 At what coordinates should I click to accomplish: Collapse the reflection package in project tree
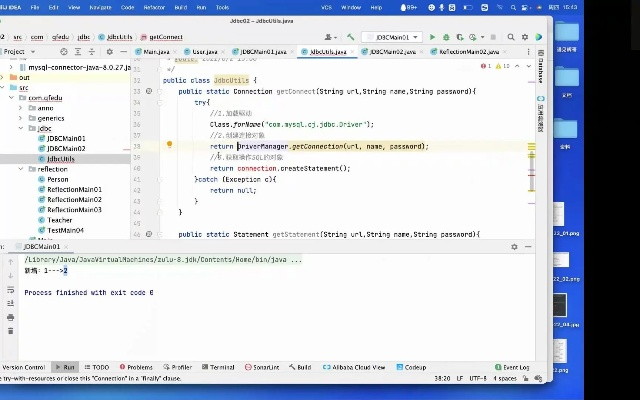point(22,169)
